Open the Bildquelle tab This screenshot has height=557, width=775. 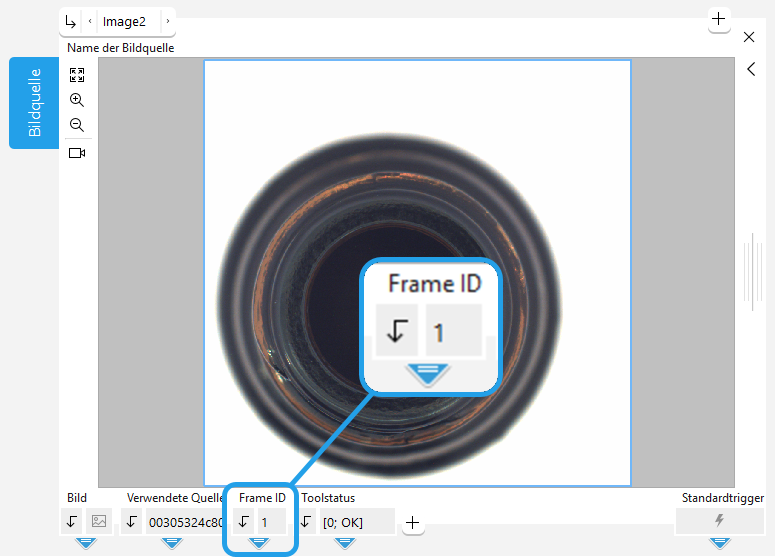[34, 102]
